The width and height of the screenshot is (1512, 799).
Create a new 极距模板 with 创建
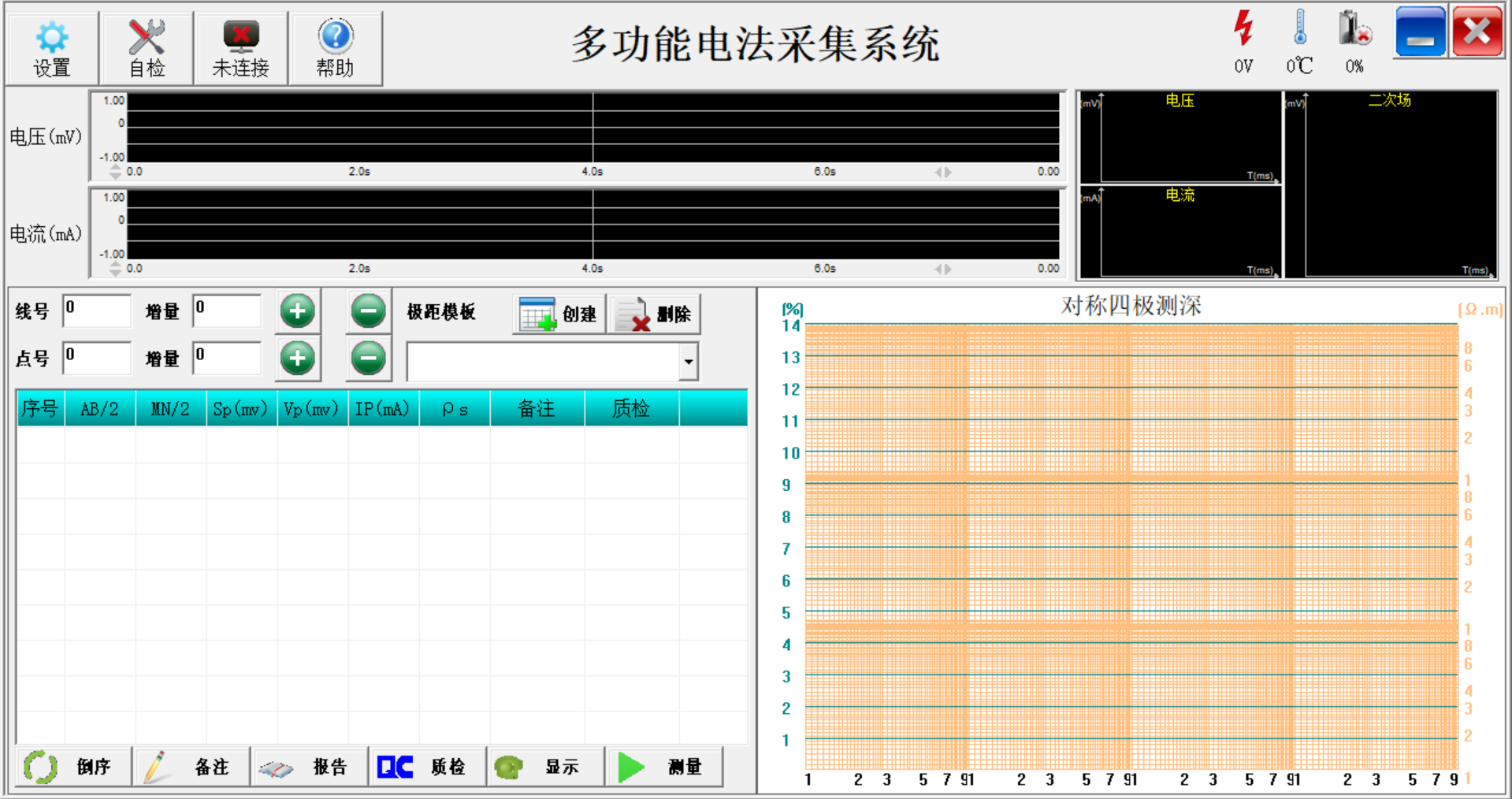tap(559, 314)
